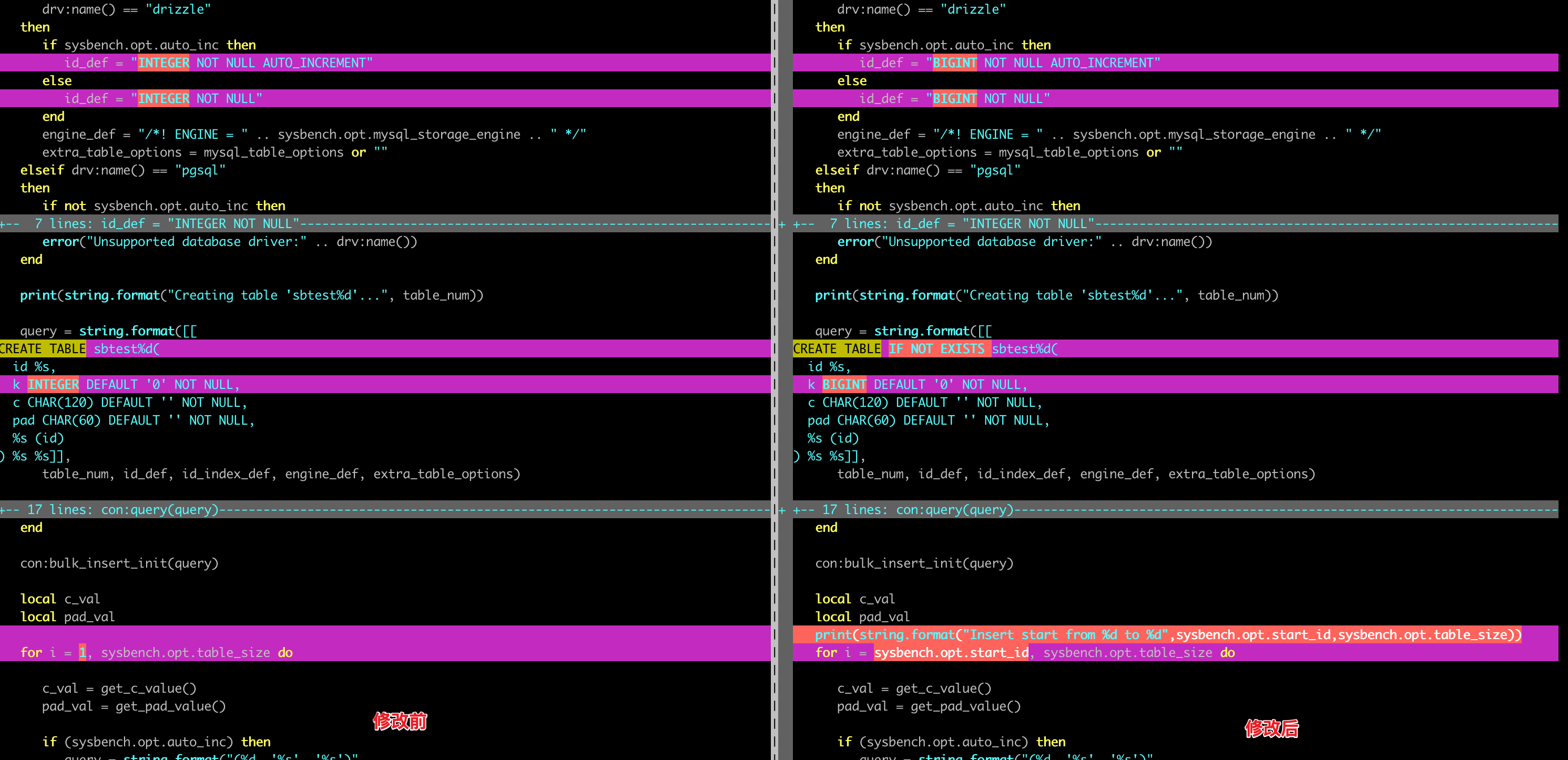Click highlighted 'IF NOT EXISTS' added text

coord(936,348)
